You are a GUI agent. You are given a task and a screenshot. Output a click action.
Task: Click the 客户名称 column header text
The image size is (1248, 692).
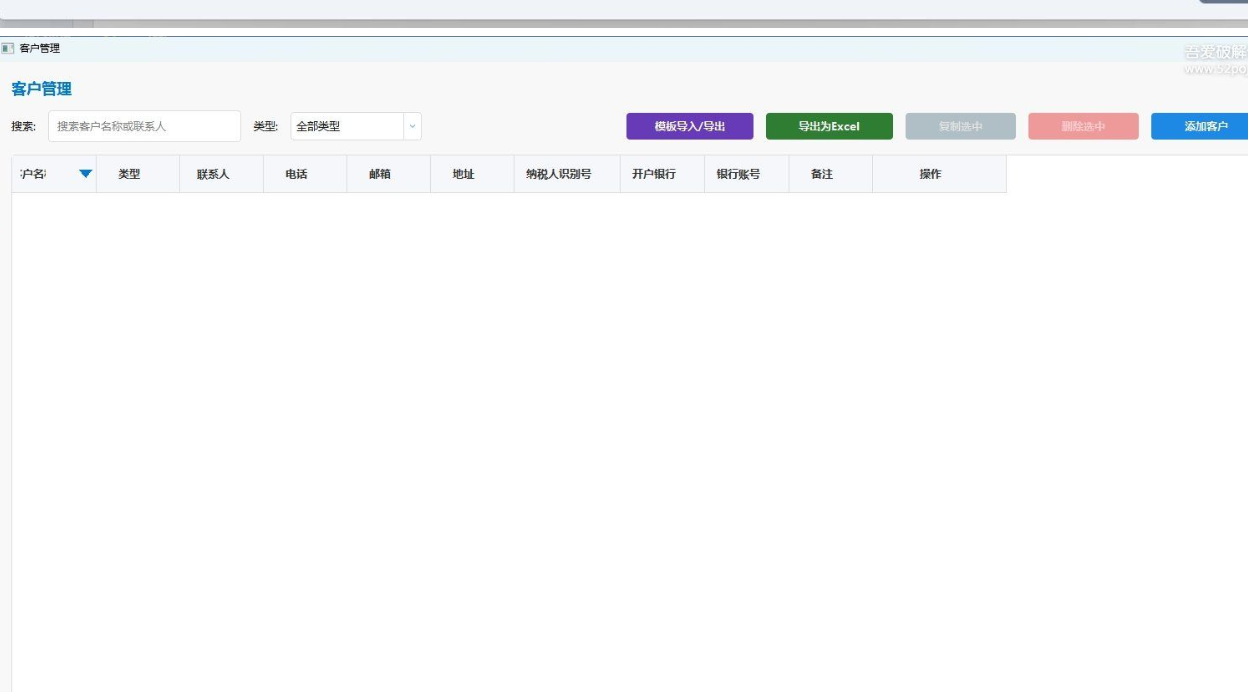(x=33, y=174)
